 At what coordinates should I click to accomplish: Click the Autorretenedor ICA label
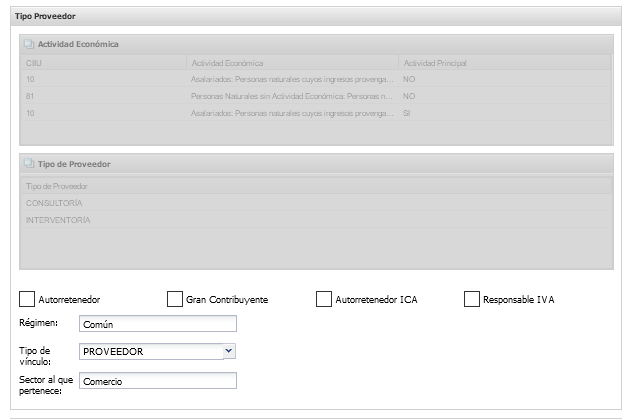coord(375,299)
